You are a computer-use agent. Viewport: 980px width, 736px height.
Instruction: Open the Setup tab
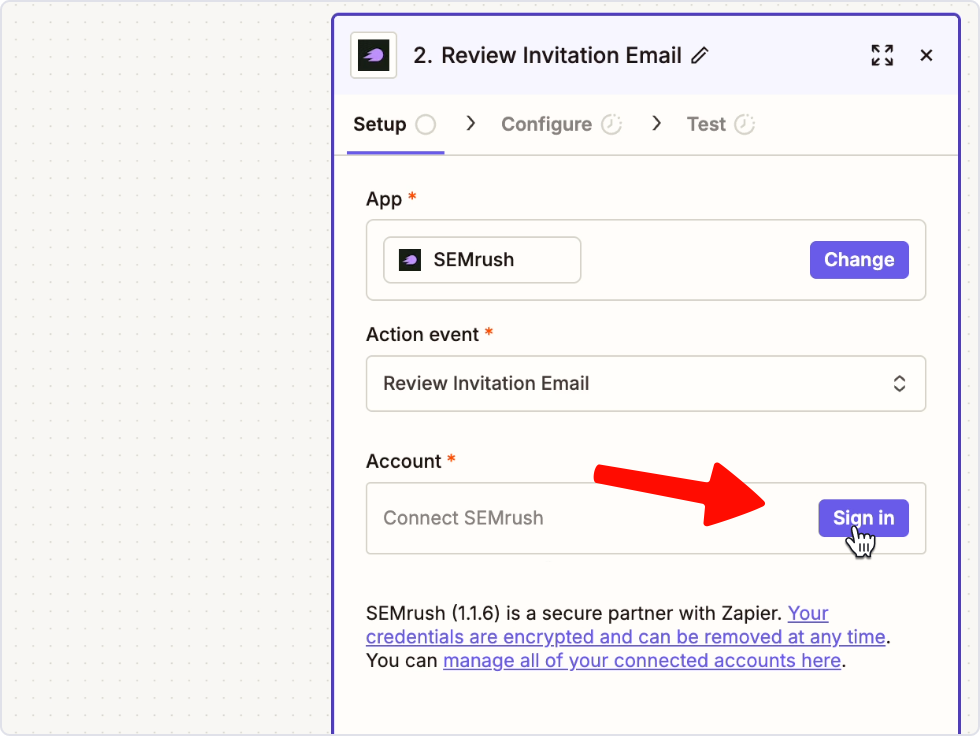coord(395,124)
